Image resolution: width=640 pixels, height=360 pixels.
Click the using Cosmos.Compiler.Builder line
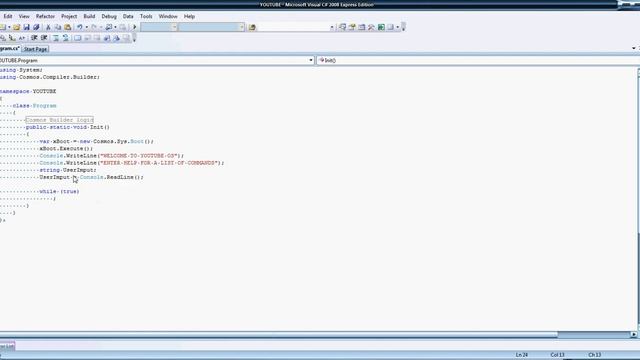coord(49,77)
